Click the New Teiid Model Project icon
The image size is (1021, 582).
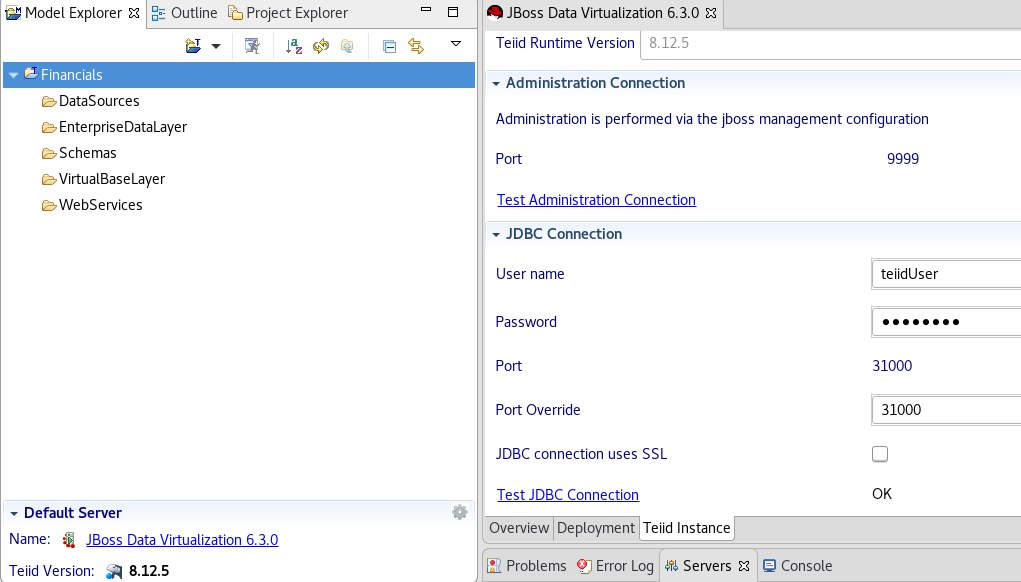pos(193,45)
